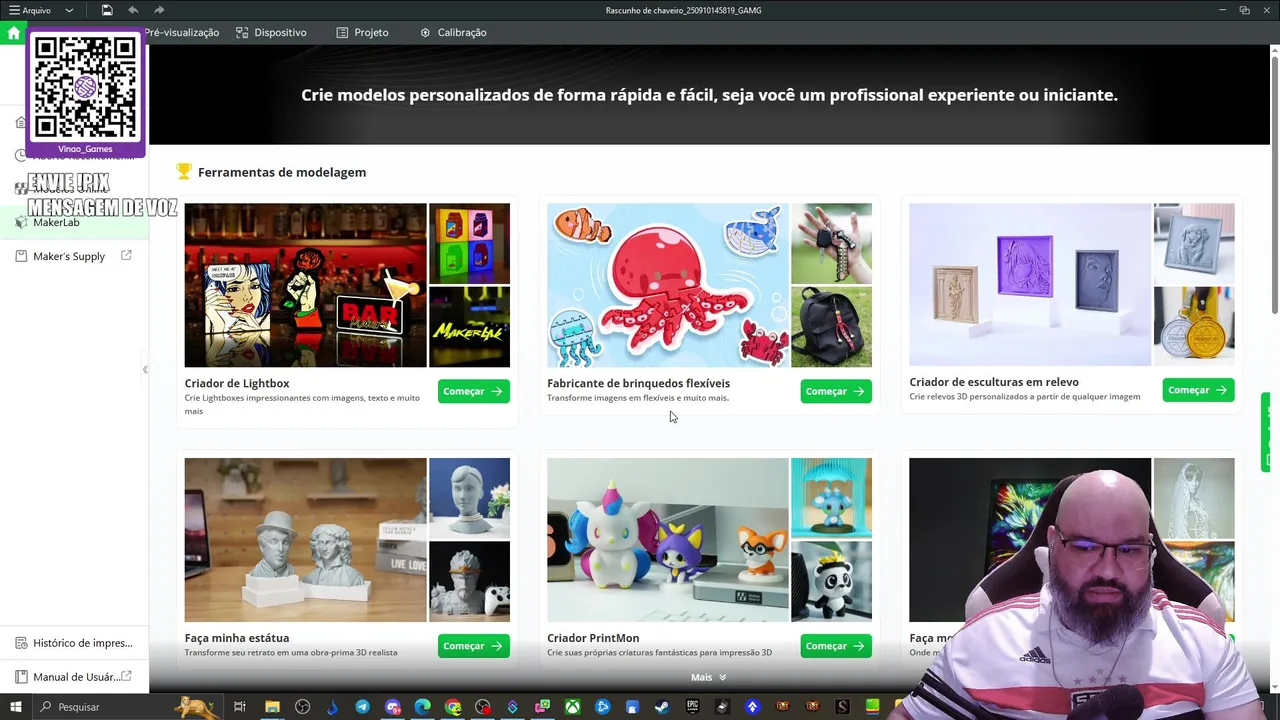Start the Criador PrintMon tool
The width and height of the screenshot is (1280, 720).
tap(836, 646)
